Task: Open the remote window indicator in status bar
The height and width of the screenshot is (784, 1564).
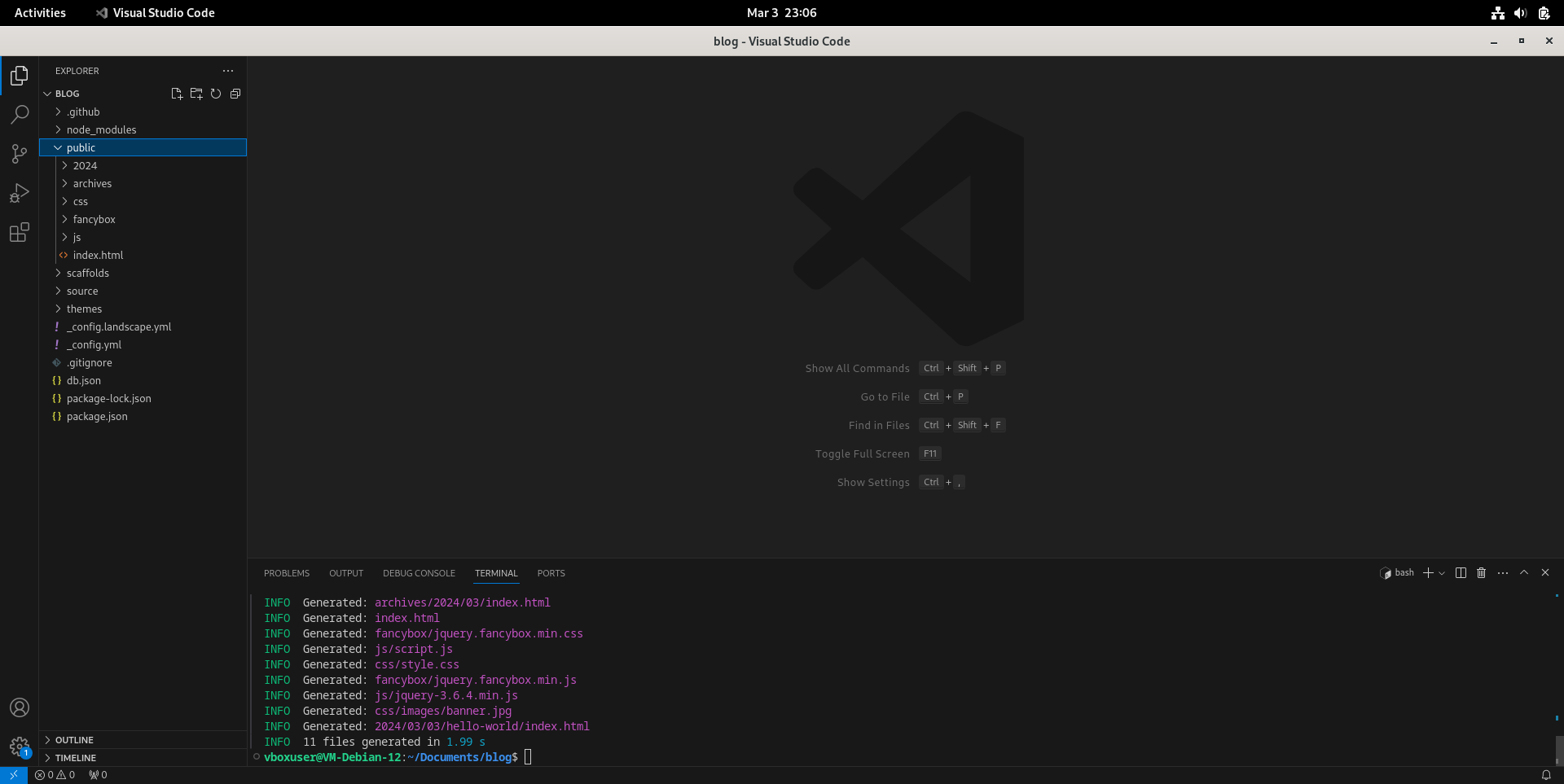Action: [14, 775]
